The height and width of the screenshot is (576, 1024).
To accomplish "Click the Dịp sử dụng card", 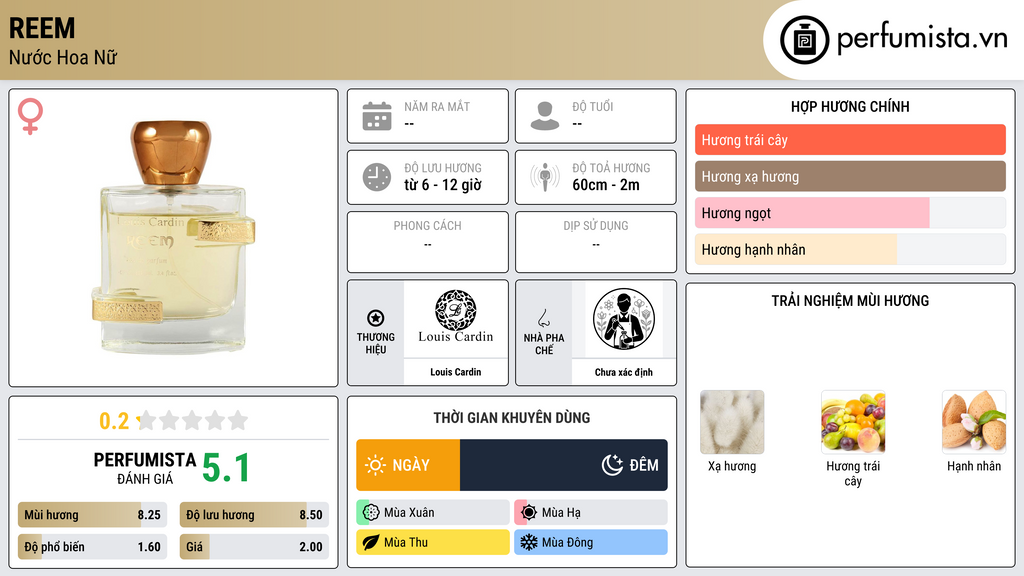I will point(596,242).
